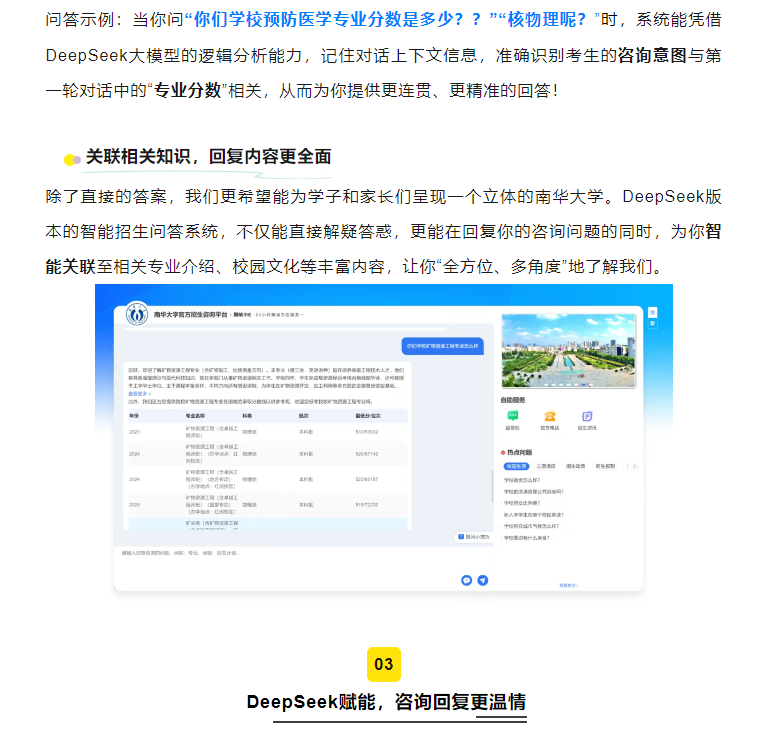Image resolution: width=766 pixels, height=732 pixels.
Task: Click the yellow dot beside 关联相关知识 heading
Action: point(71,159)
